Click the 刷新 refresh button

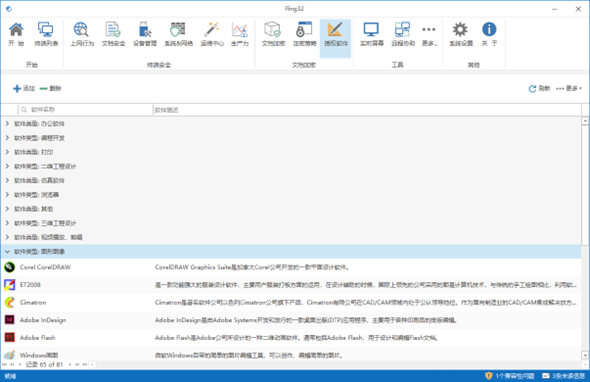point(539,88)
